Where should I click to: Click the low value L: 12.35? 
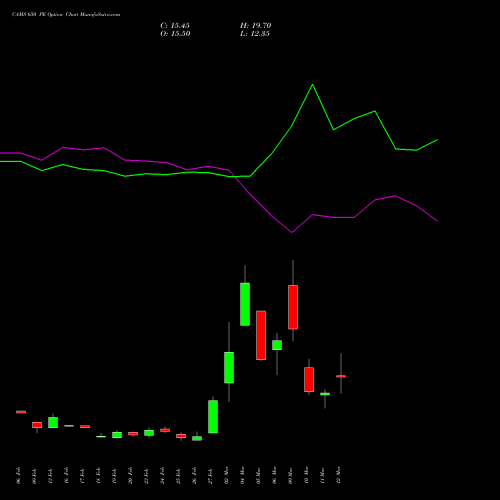click(255, 34)
